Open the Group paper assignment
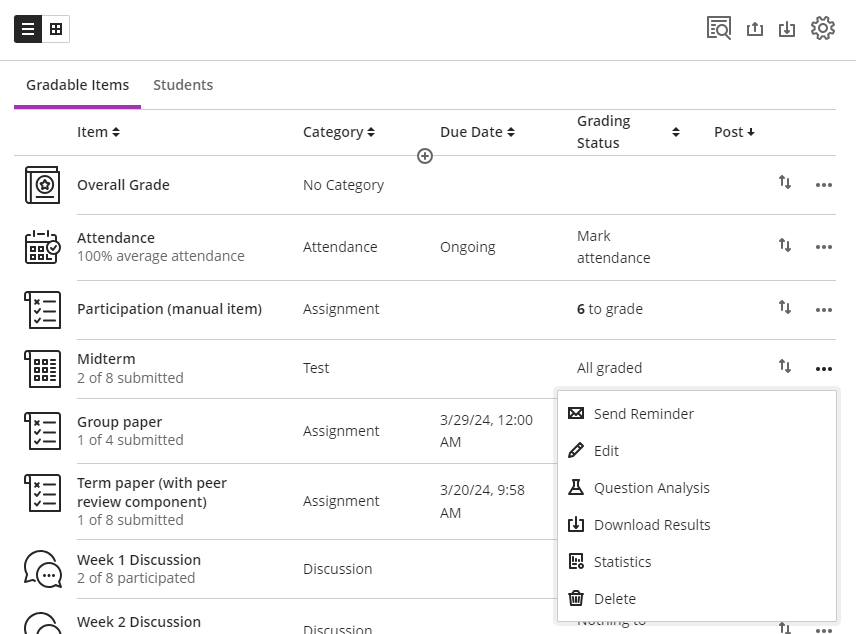The width and height of the screenshot is (856, 634). tap(119, 422)
